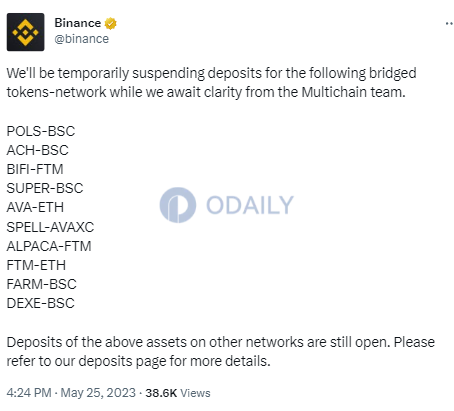
Task: Click the POLS-BSC line in the tweet
Action: click(x=41, y=131)
